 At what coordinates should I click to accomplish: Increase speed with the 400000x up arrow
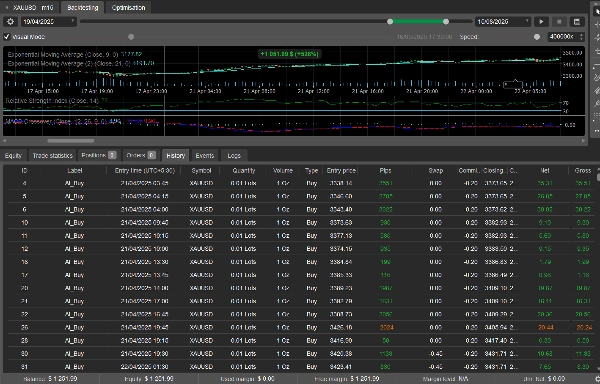pyautogui.click(x=582, y=35)
